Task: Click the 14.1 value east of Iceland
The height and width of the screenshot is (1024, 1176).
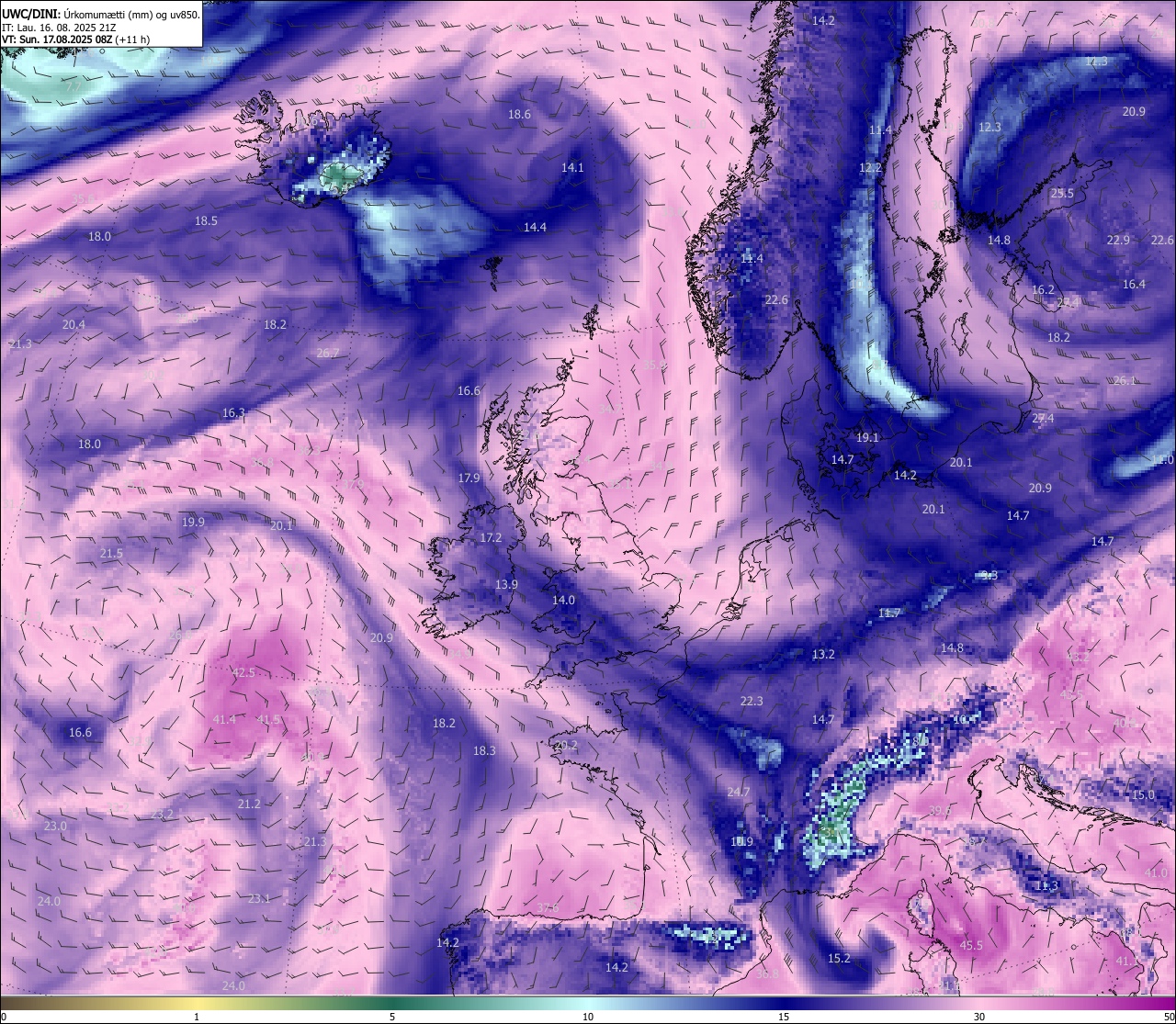Action: tap(572, 167)
